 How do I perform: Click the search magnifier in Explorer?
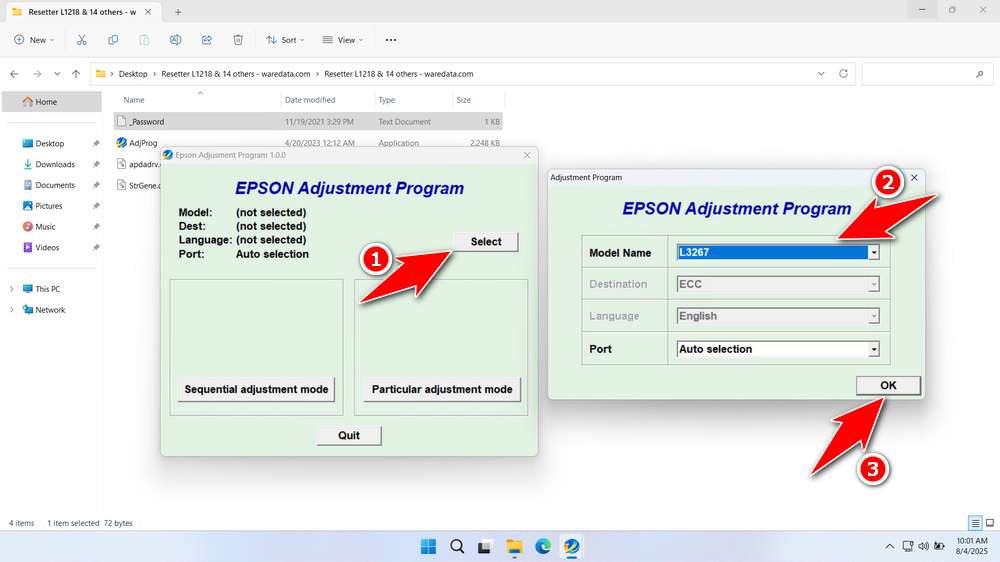tap(980, 74)
